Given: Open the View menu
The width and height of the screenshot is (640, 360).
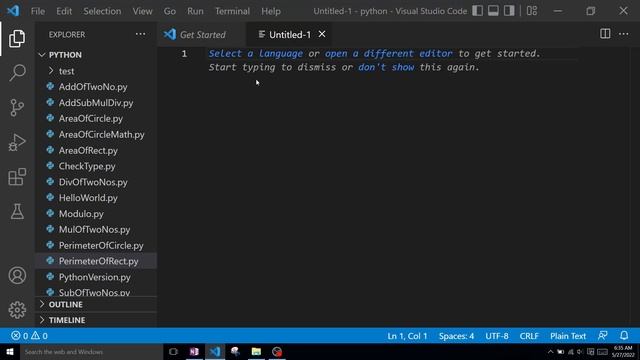Looking at the screenshot, I should click(142, 11).
